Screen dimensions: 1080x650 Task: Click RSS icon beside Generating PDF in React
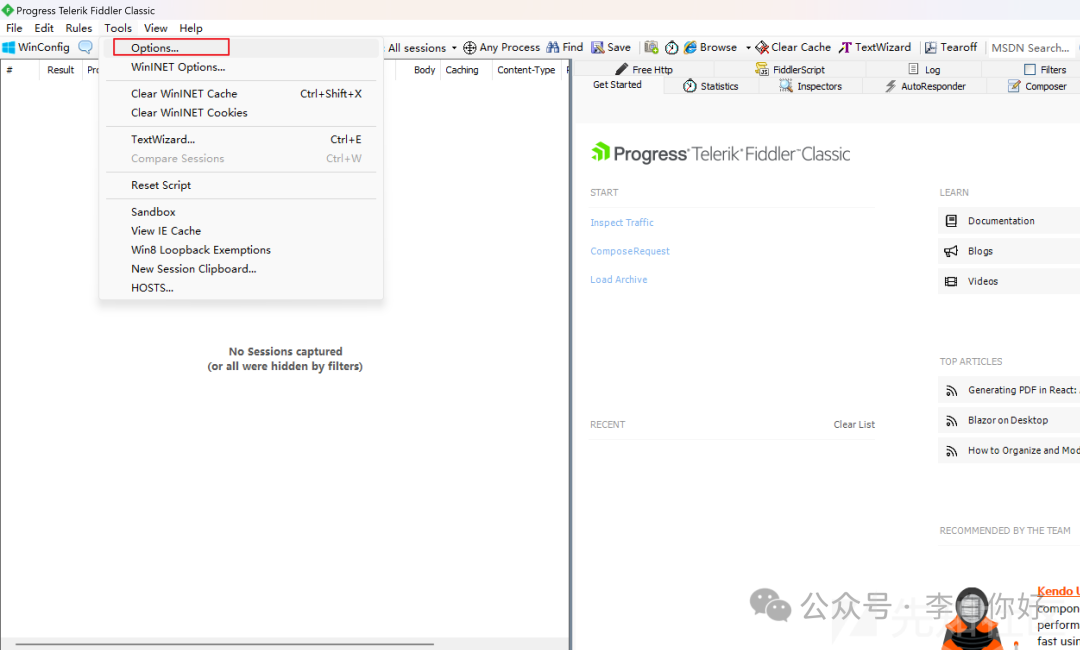[x=952, y=391]
